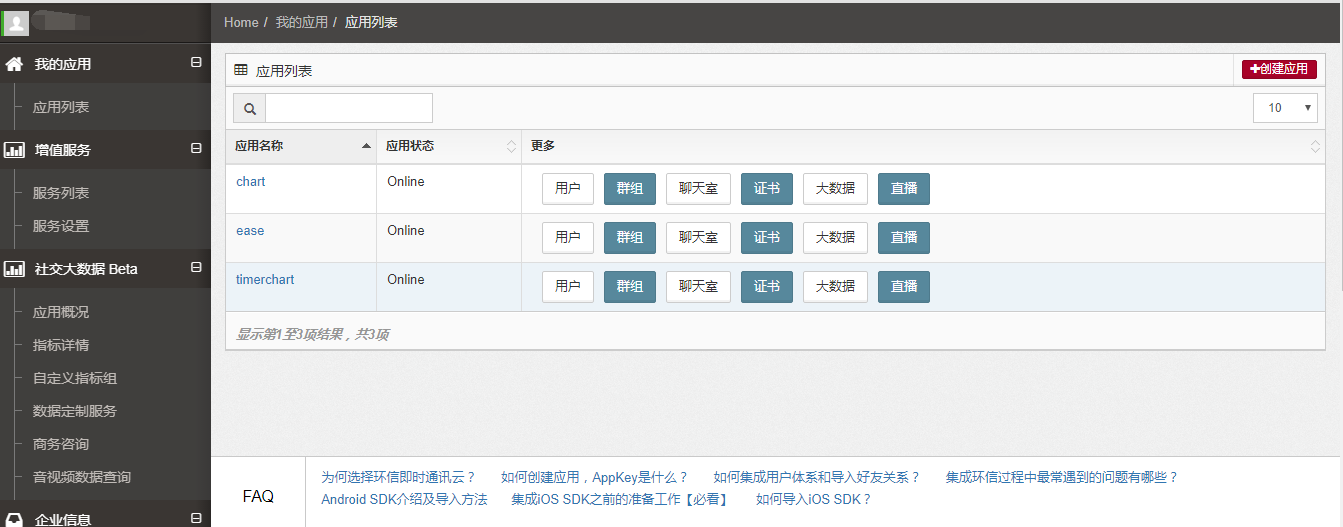Screen dimensions: 1343x527
Task: Open the page size dropdown showing 10
Action: point(1285,108)
